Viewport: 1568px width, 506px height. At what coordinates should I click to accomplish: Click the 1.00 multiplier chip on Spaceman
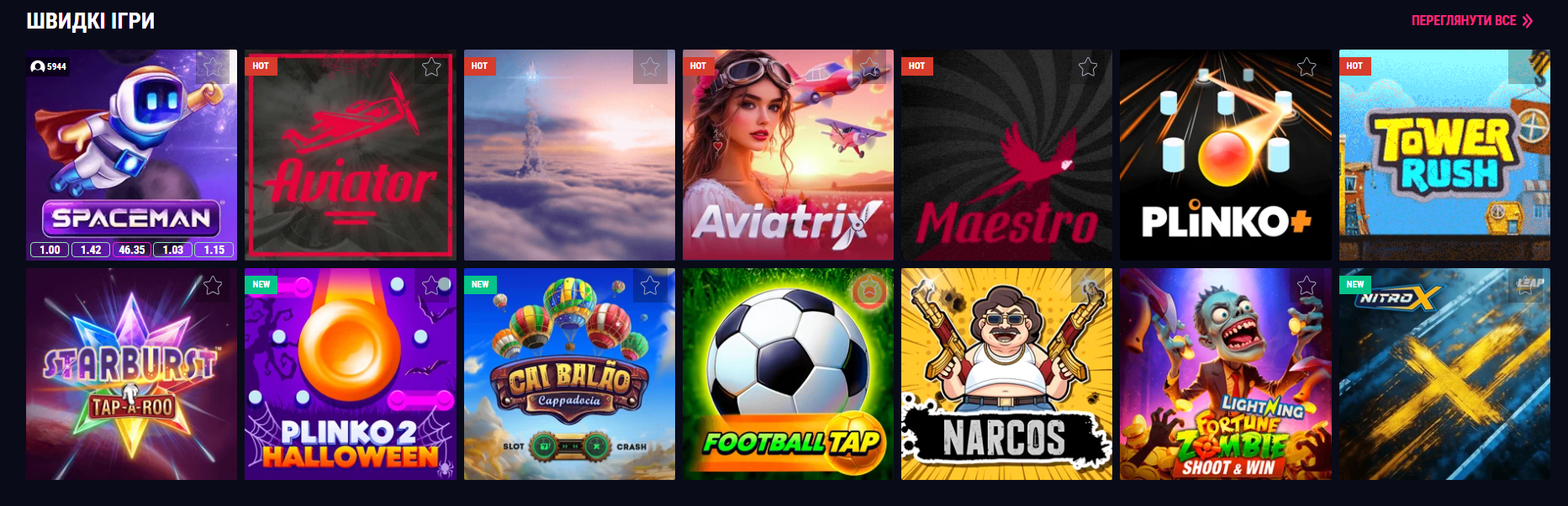[x=50, y=250]
